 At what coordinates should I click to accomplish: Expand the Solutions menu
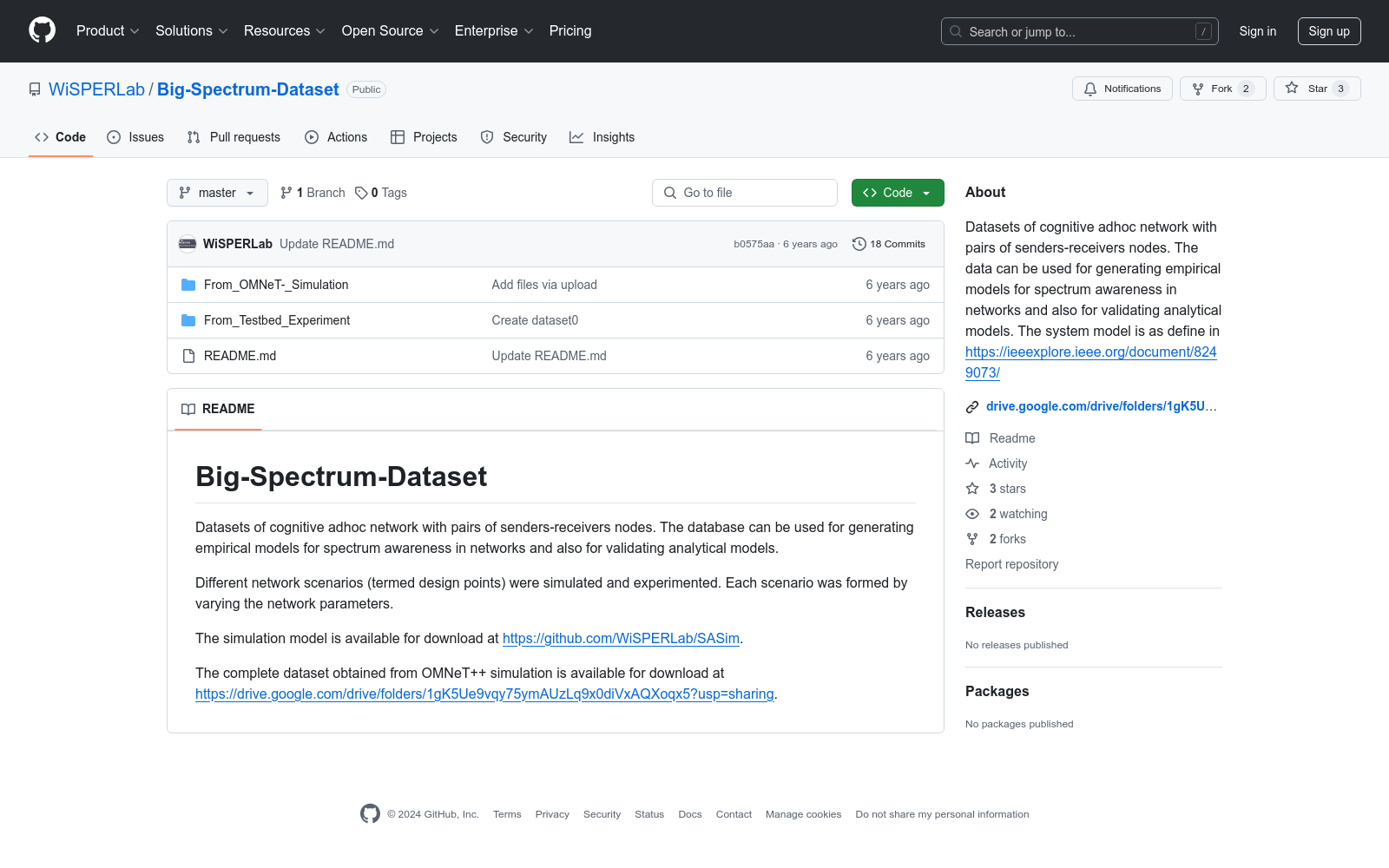[x=192, y=31]
